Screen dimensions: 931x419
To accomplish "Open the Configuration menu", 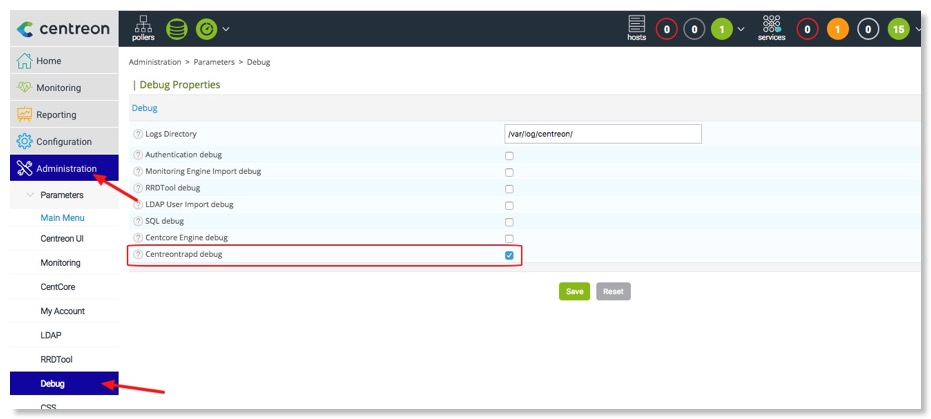I will [x=63, y=142].
